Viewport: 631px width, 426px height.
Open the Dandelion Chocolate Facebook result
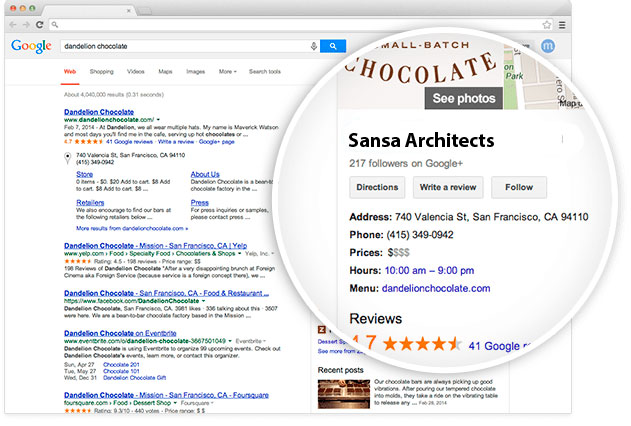point(166,293)
